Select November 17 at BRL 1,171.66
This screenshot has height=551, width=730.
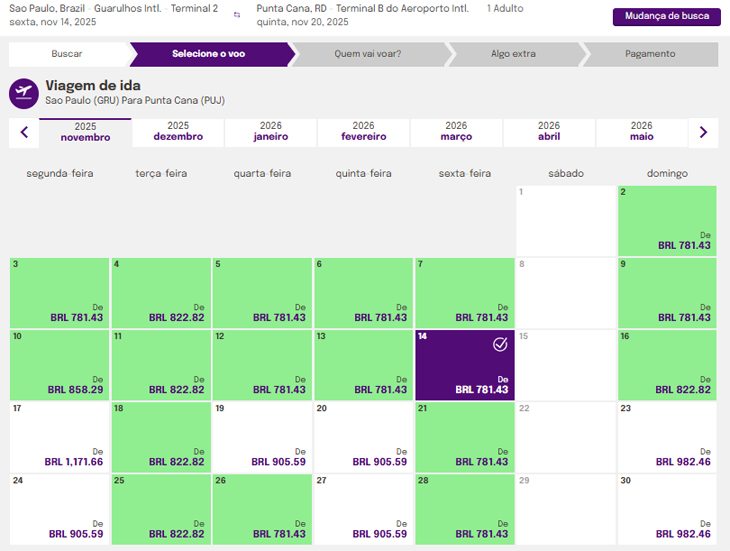tap(59, 437)
